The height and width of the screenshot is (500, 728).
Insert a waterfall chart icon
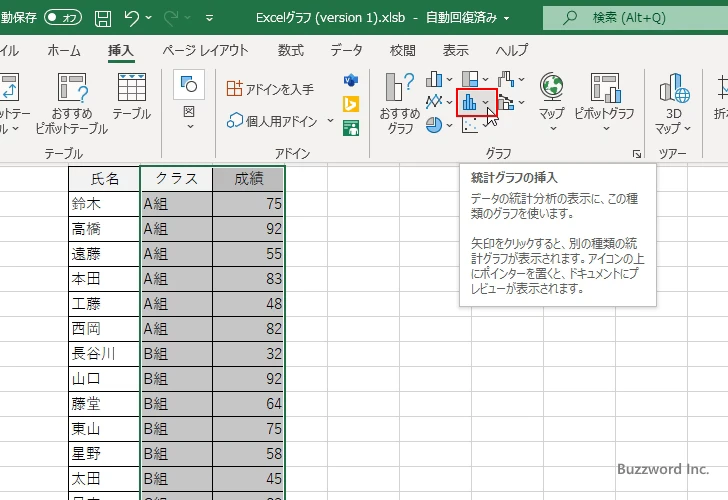pos(506,79)
